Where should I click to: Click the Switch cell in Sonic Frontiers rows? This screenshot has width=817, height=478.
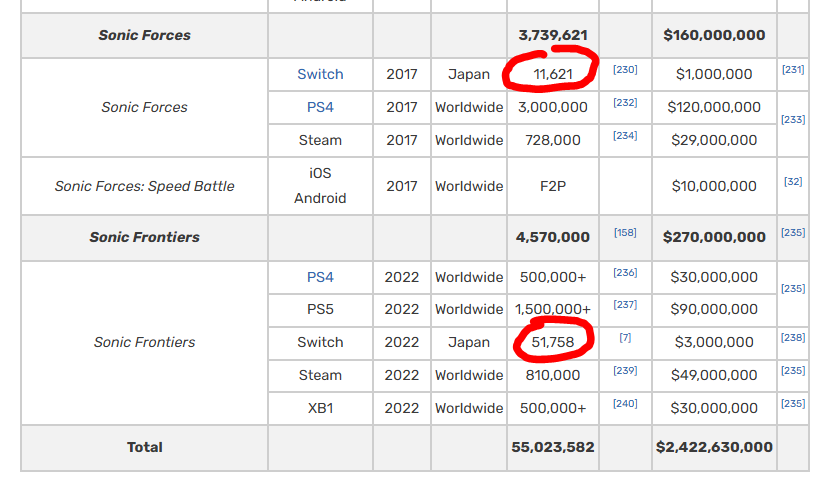[320, 342]
